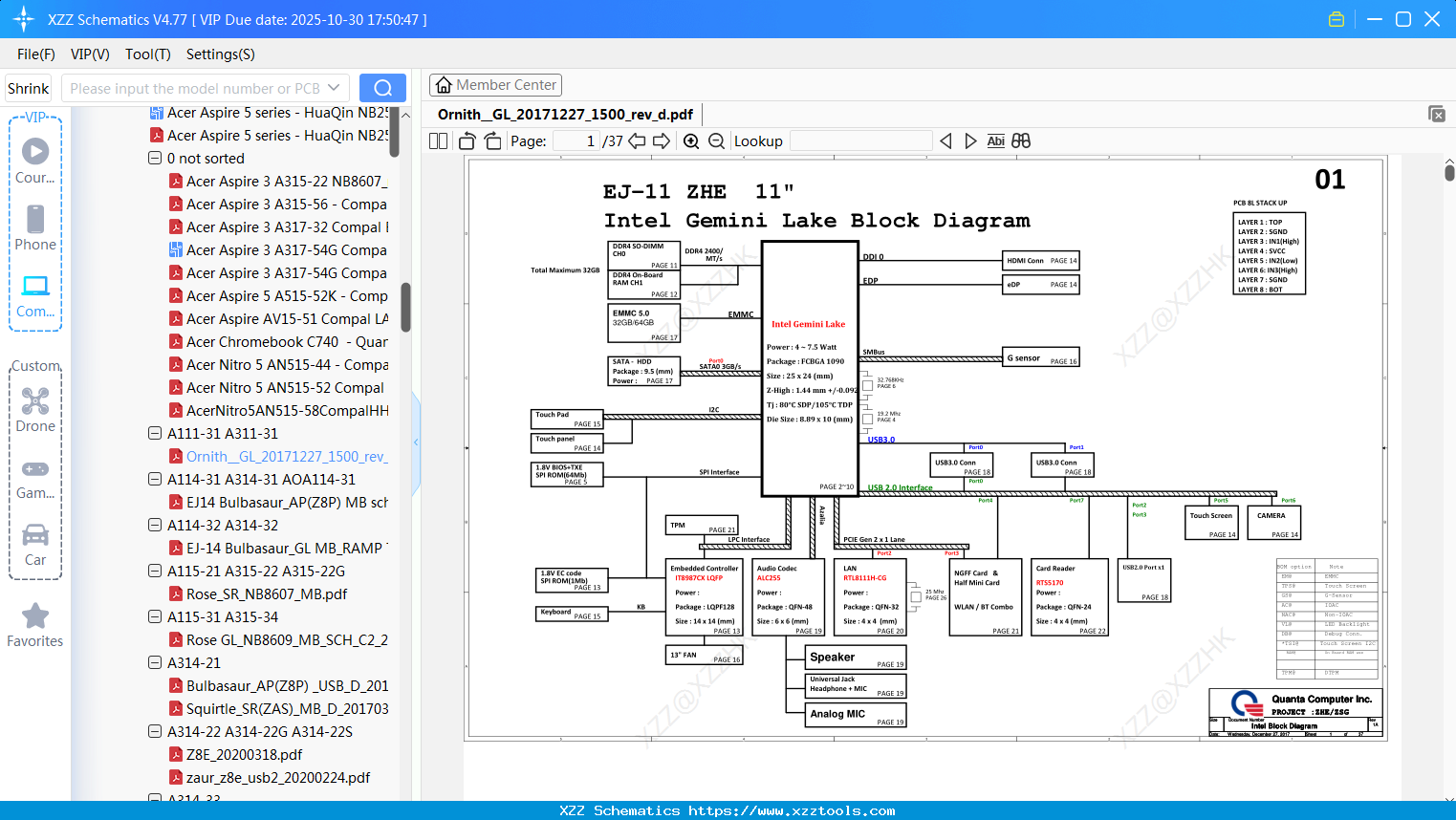Go to next page arrow

point(662,141)
